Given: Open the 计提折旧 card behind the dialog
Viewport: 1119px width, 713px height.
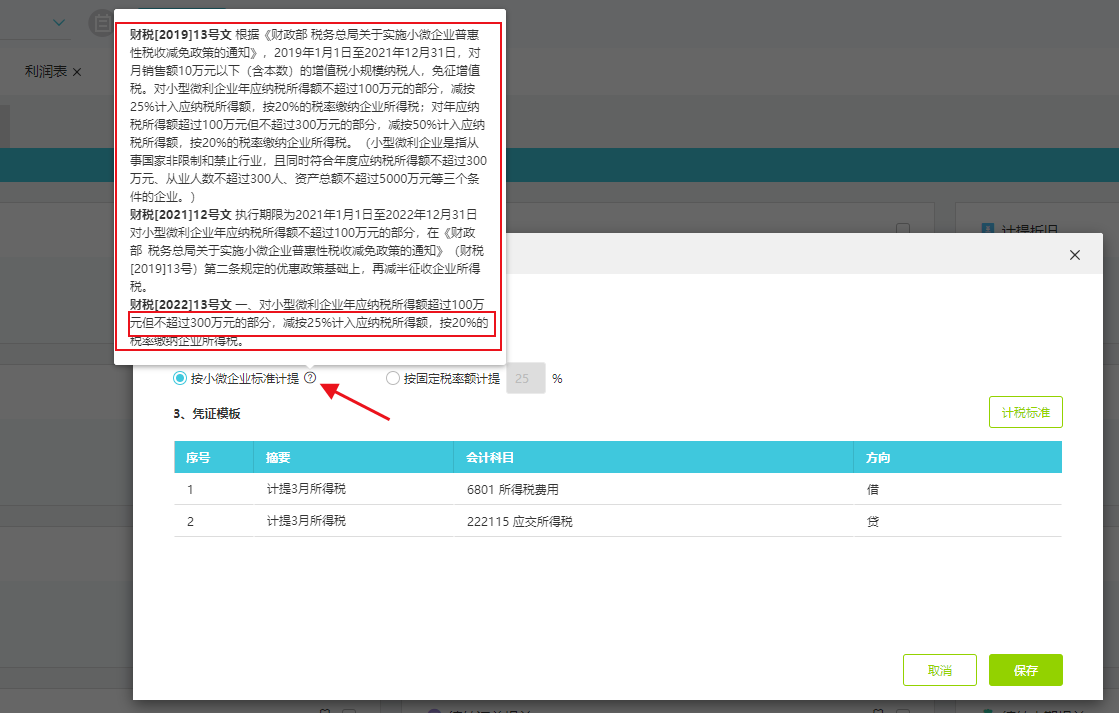Looking at the screenshot, I should [x=1030, y=229].
